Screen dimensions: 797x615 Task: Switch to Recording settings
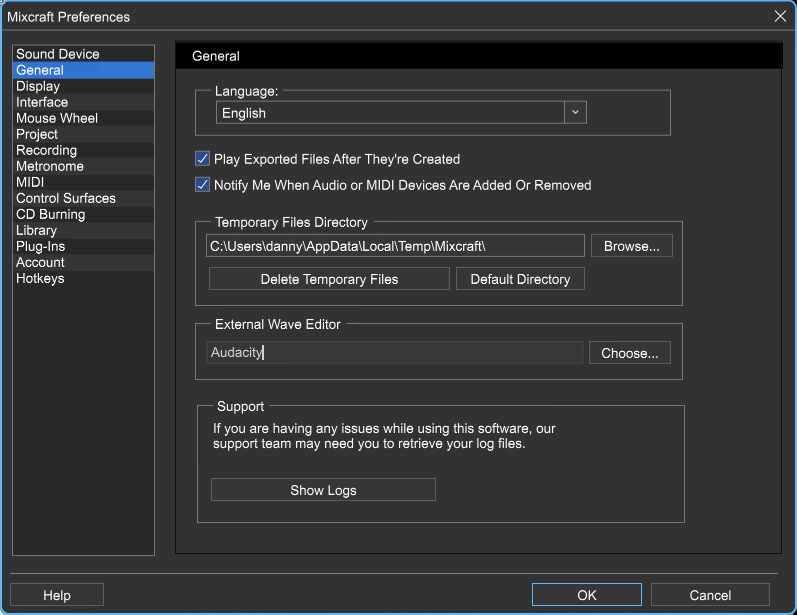[83, 150]
